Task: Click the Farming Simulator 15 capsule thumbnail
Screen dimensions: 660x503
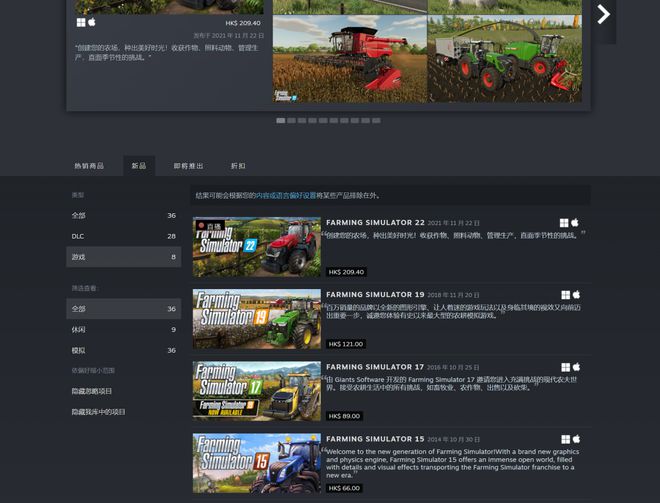Action: tap(257, 463)
